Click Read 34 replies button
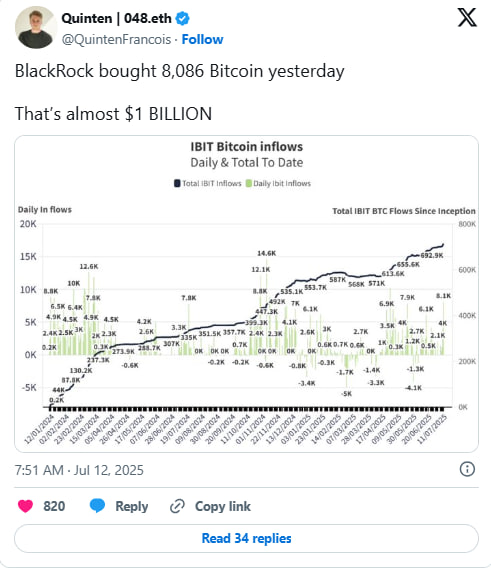The height and width of the screenshot is (568, 491). coord(246,538)
